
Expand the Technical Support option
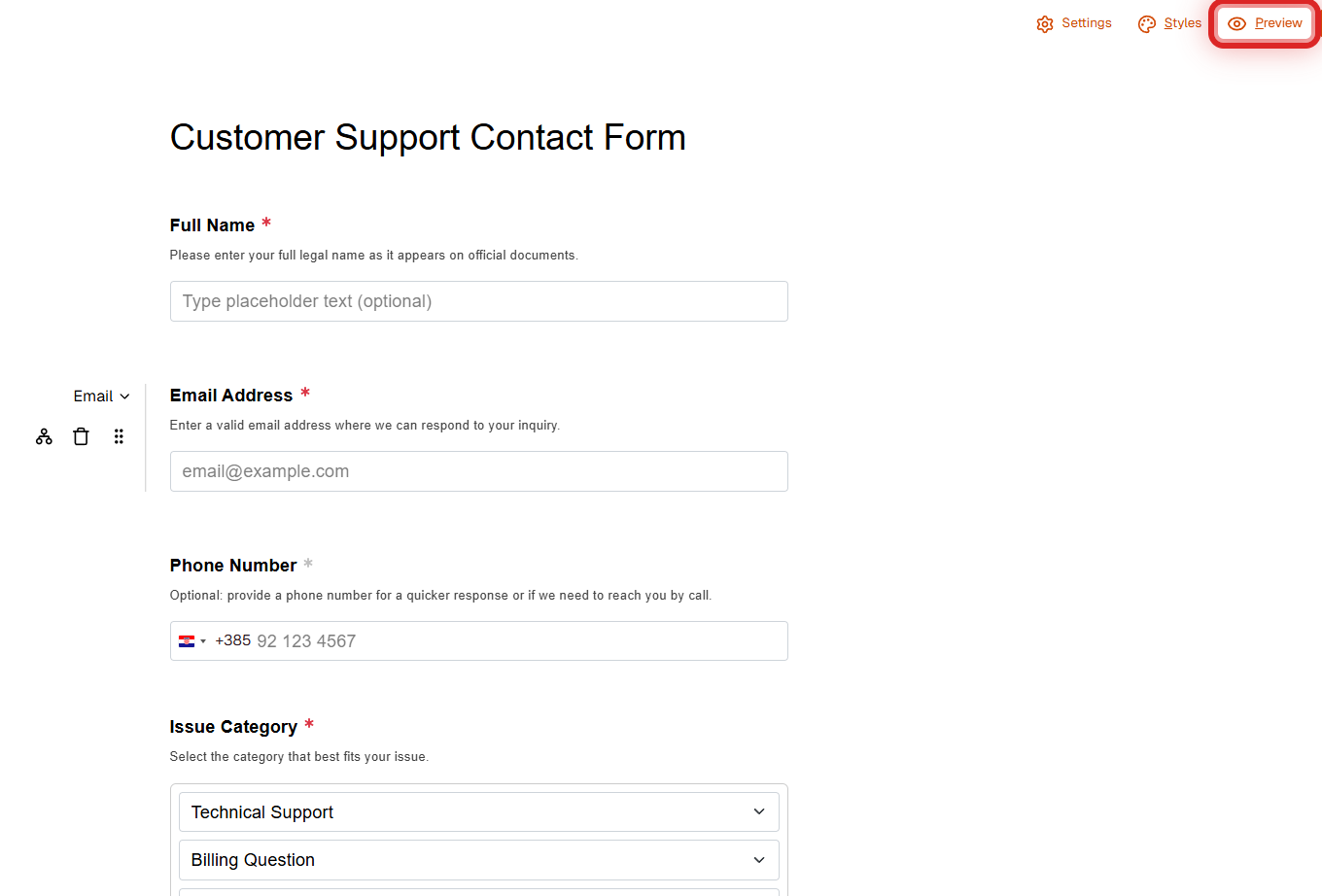click(x=758, y=812)
